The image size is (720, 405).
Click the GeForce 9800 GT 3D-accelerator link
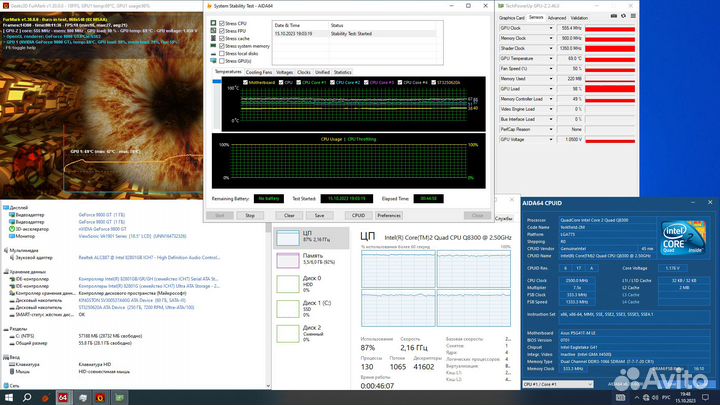coord(102,229)
